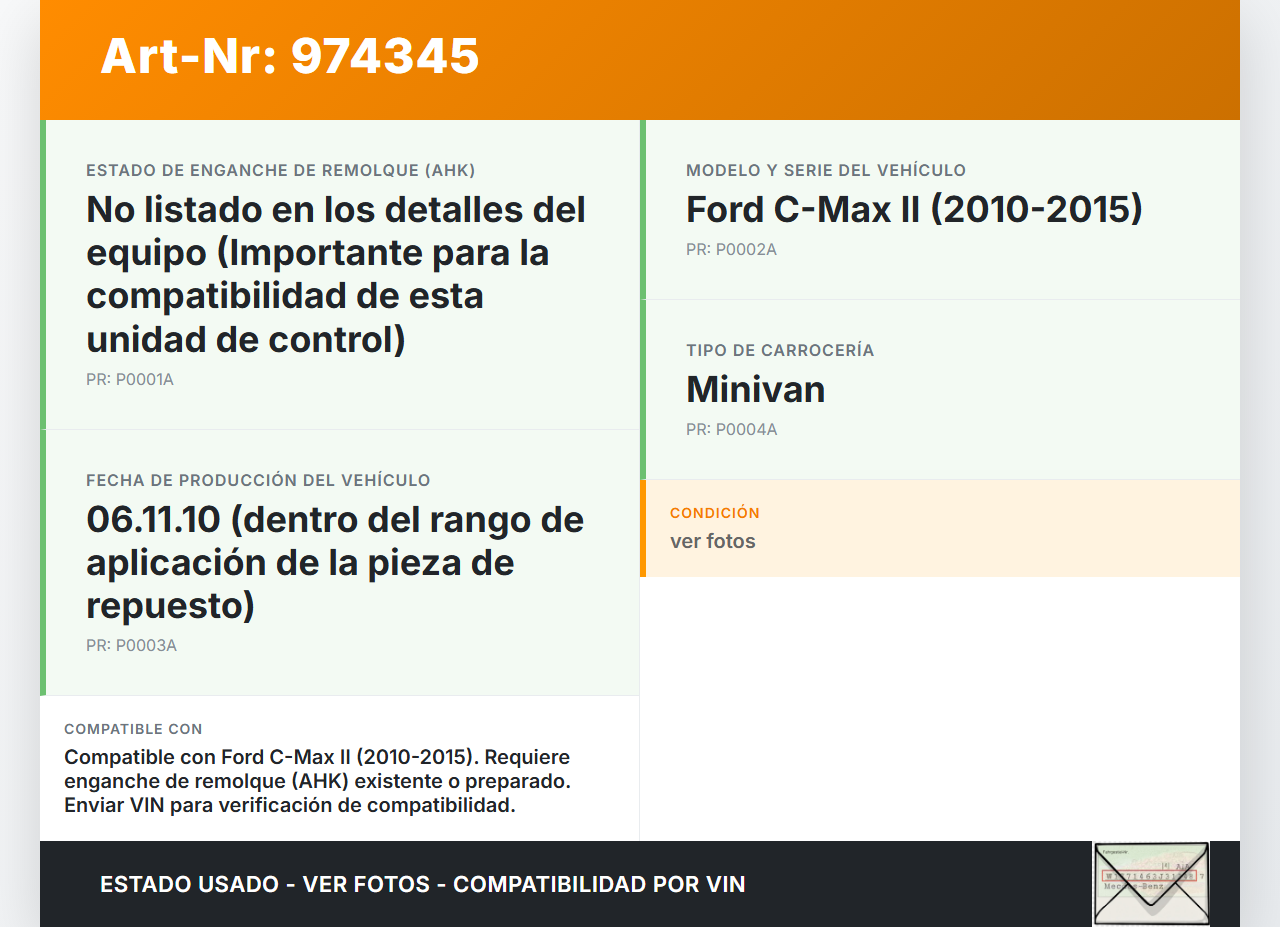
Task: Click the orange 'CONDICIÓN' label
Action: click(715, 513)
